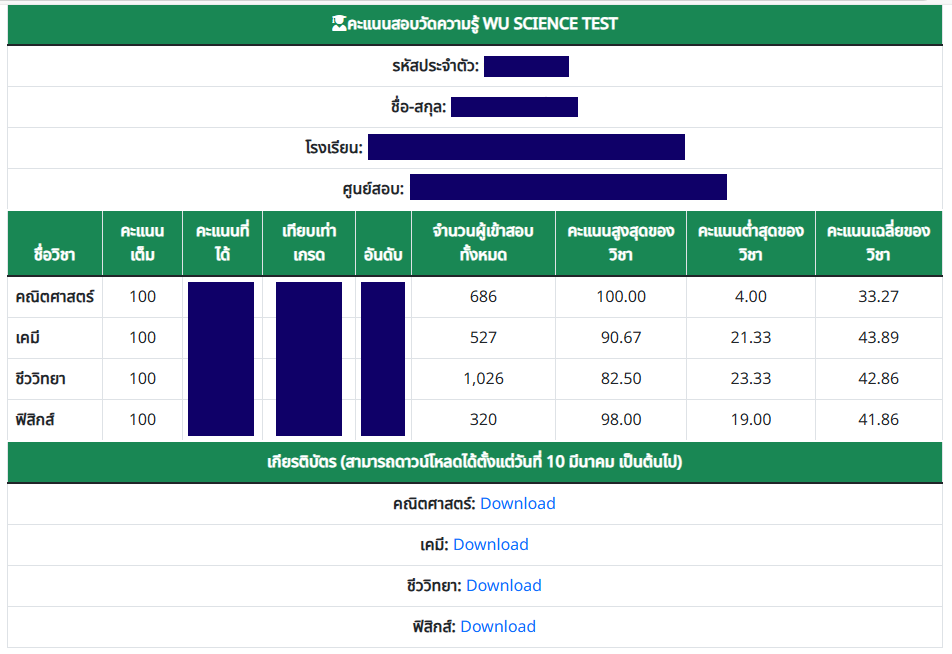Viewport: 952px width, 654px height.
Task: Click the ชื่อวิชา column header
Action: click(x=54, y=254)
